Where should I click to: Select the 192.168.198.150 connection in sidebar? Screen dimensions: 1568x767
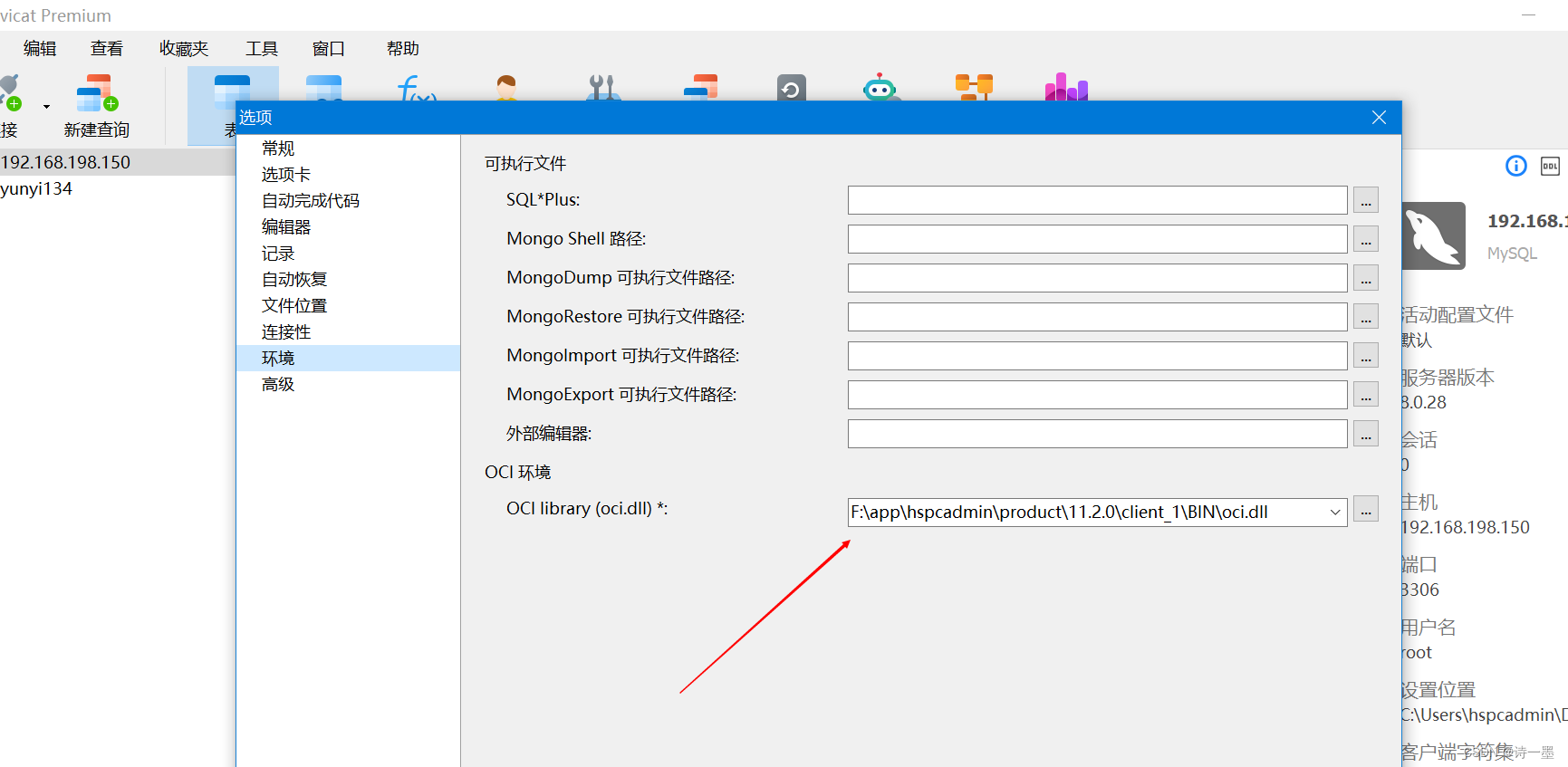click(x=118, y=162)
